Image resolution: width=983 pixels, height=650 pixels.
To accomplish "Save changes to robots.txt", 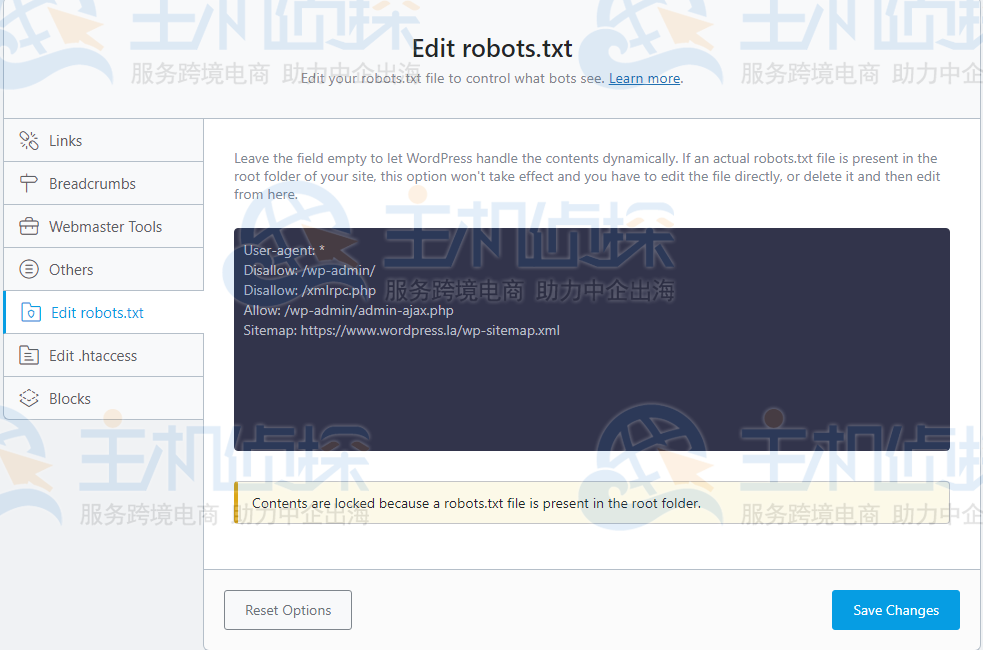I will (x=895, y=609).
